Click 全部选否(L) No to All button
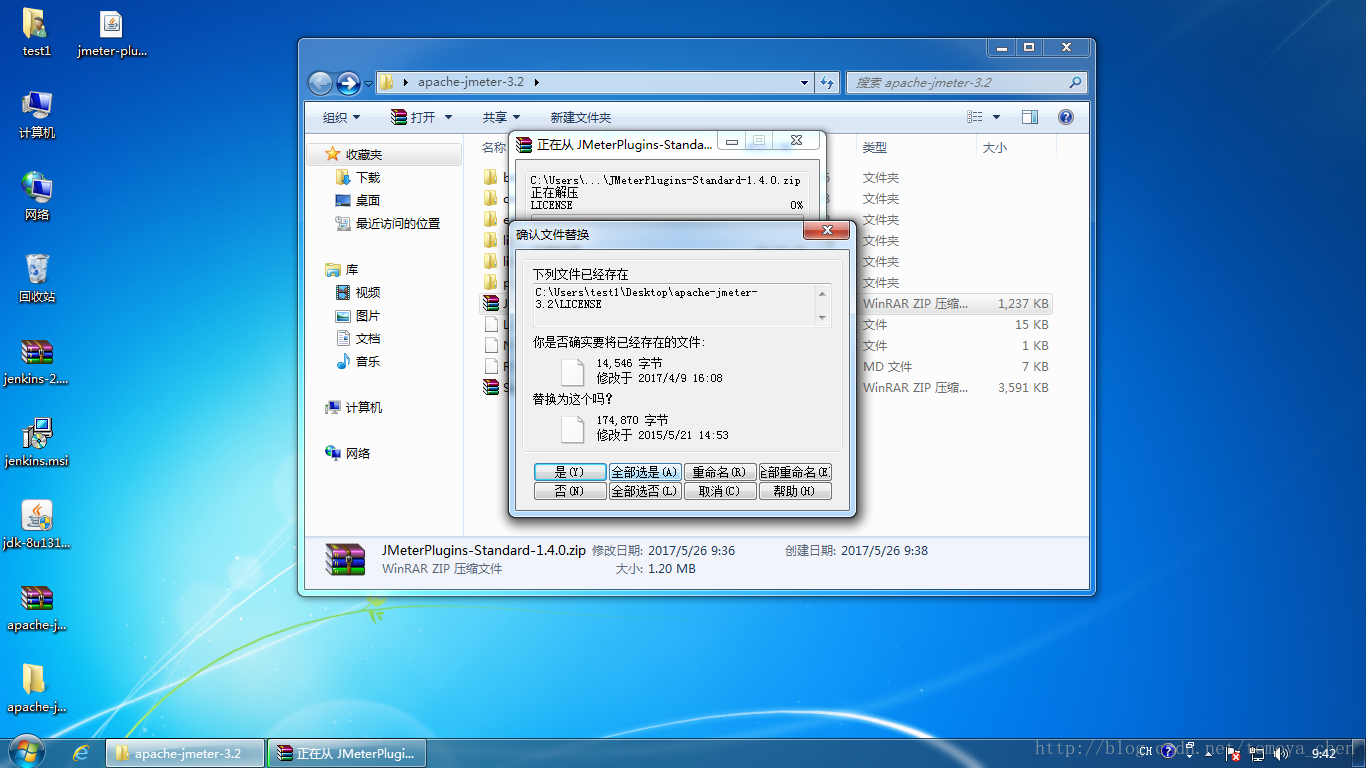Image resolution: width=1366 pixels, height=768 pixels. 645,491
